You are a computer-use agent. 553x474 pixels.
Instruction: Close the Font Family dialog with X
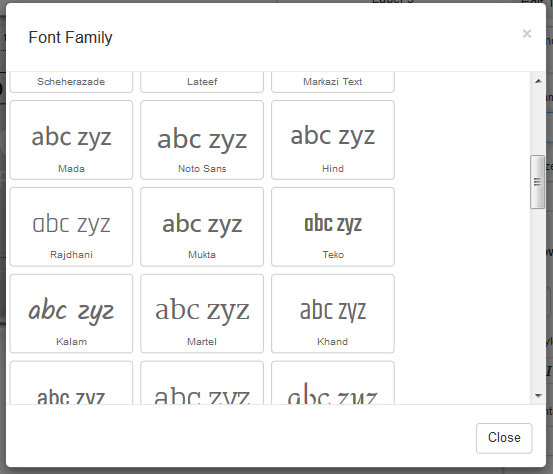[527, 34]
